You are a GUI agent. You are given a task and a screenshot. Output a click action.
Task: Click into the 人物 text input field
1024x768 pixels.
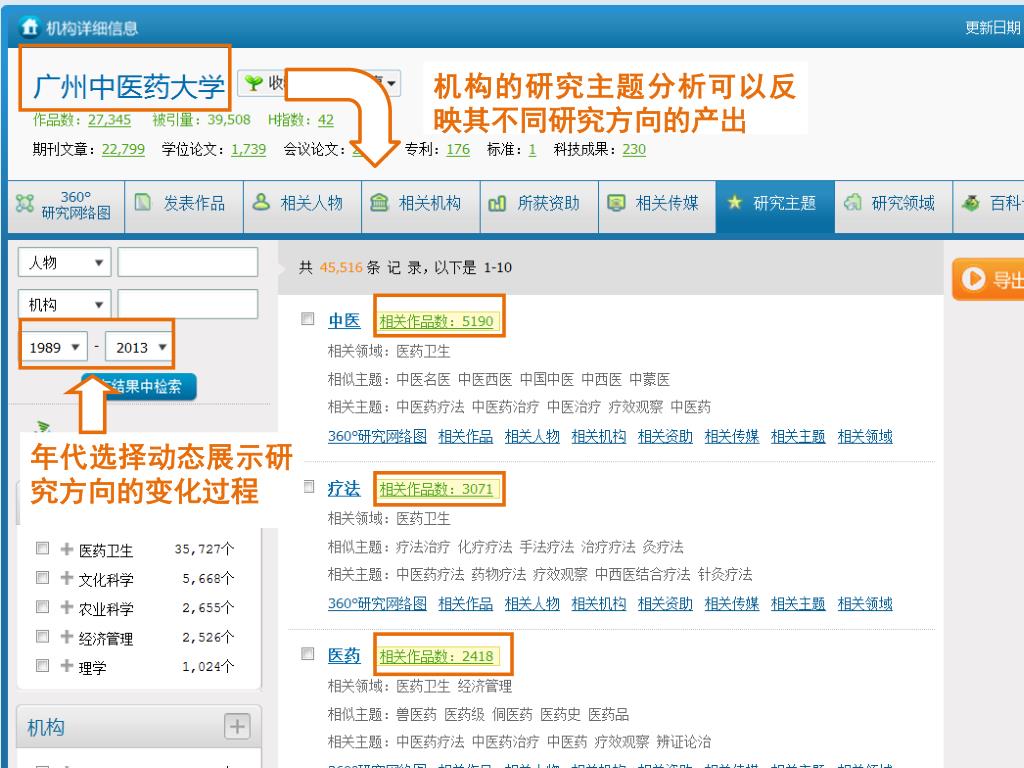[188, 263]
